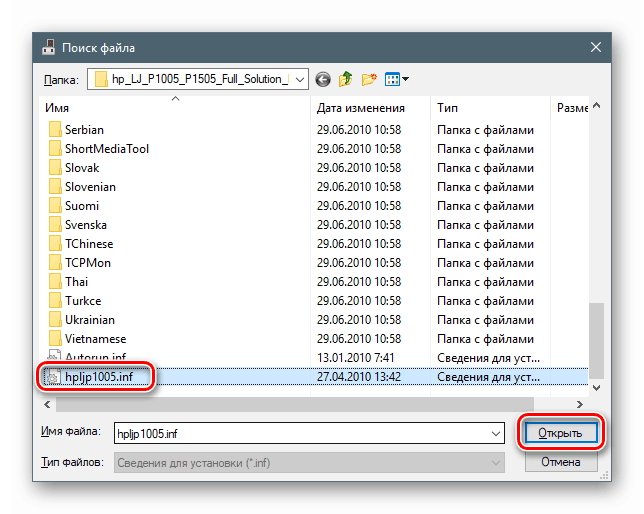Close the Поиск файла dialog
Image resolution: width=644 pixels, height=514 pixels.
click(x=596, y=47)
